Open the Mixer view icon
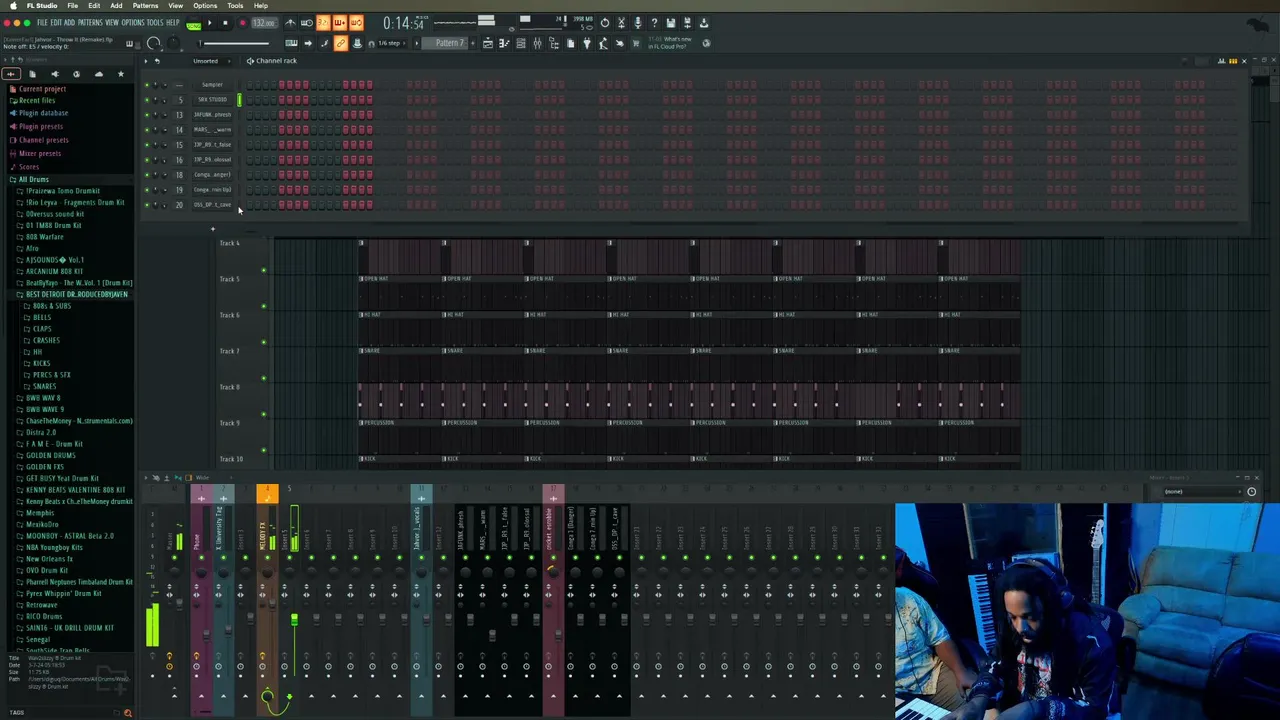The height and width of the screenshot is (720, 1280). 538,43
